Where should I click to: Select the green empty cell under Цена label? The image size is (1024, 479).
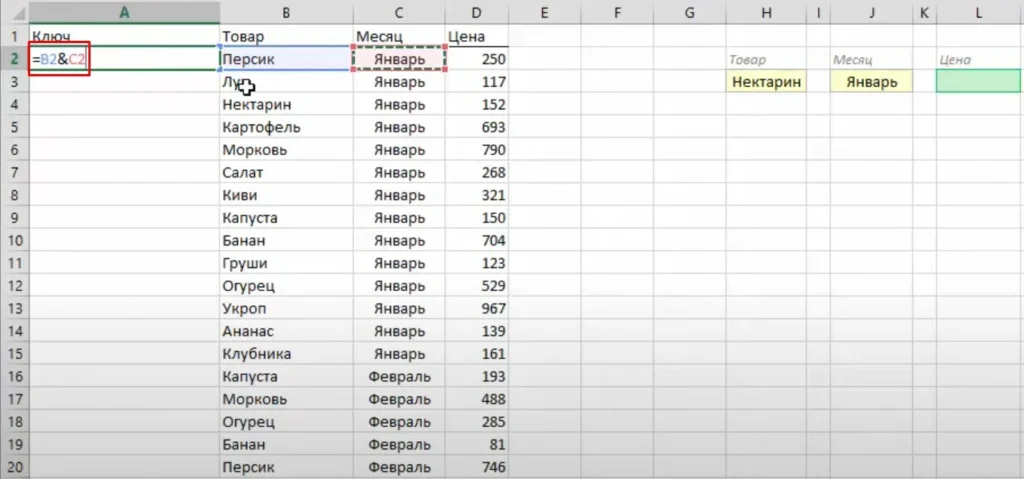tap(979, 82)
